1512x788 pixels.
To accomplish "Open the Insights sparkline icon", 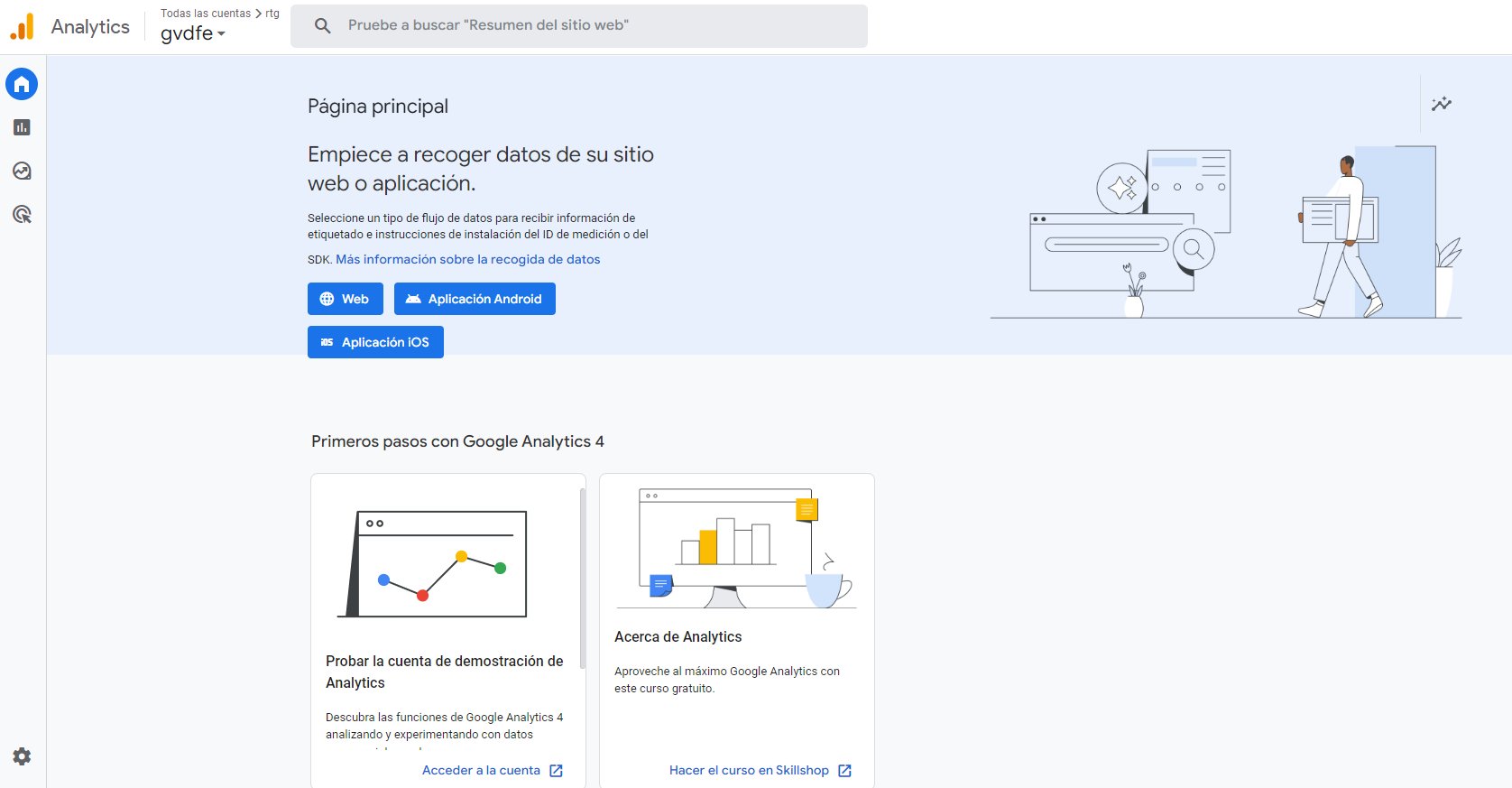I will pyautogui.click(x=1442, y=104).
